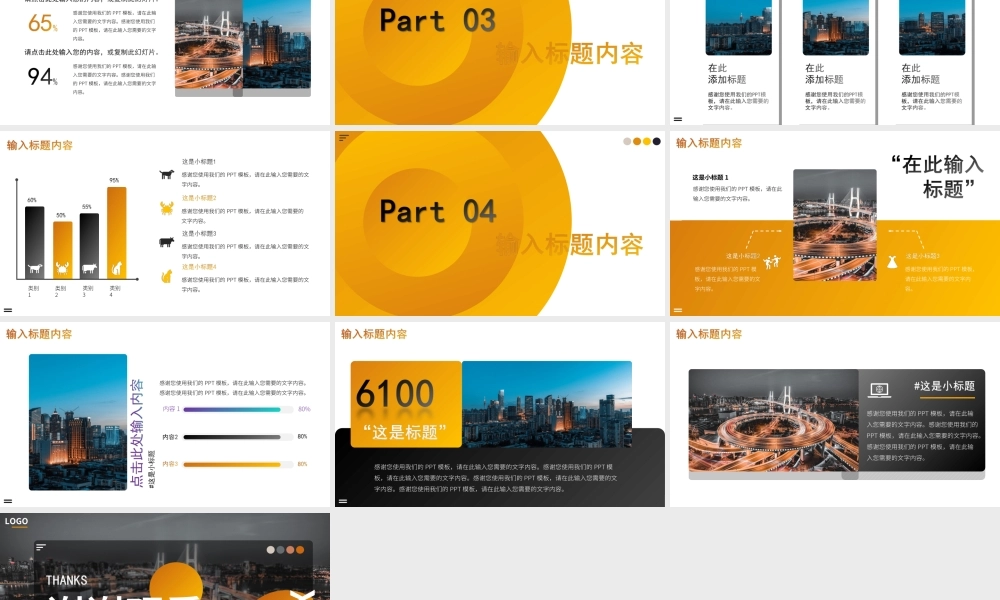This screenshot has height=600, width=1000.
Task: Click the vertical 点击此处输入内容 text
Action: [x=136, y=434]
